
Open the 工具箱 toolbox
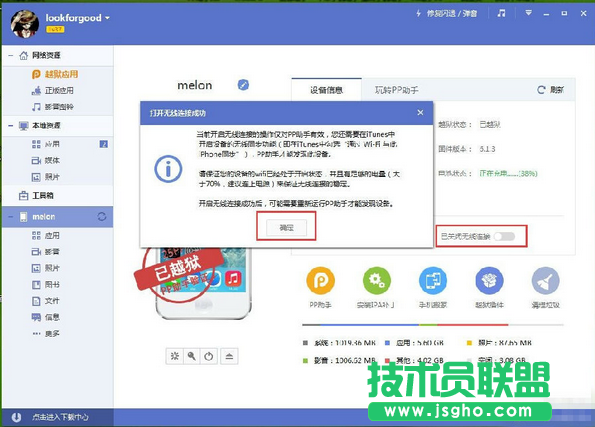36,196
